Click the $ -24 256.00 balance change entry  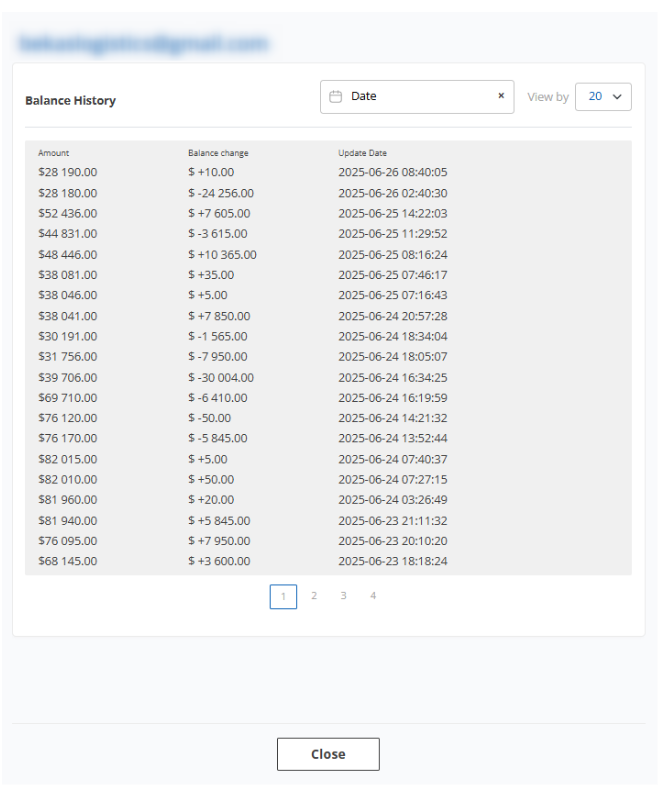point(221,193)
